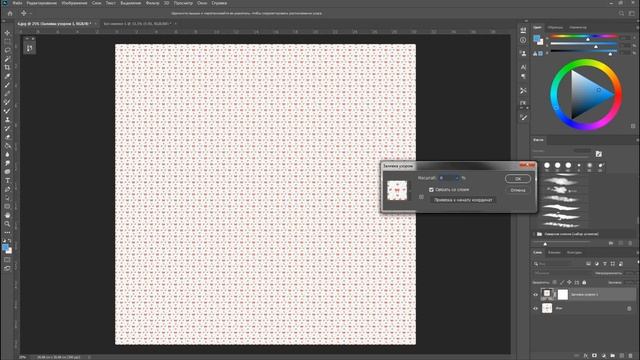640x360 pixels.
Task: Switch to the 'Каналы' tab
Action: click(x=554, y=253)
